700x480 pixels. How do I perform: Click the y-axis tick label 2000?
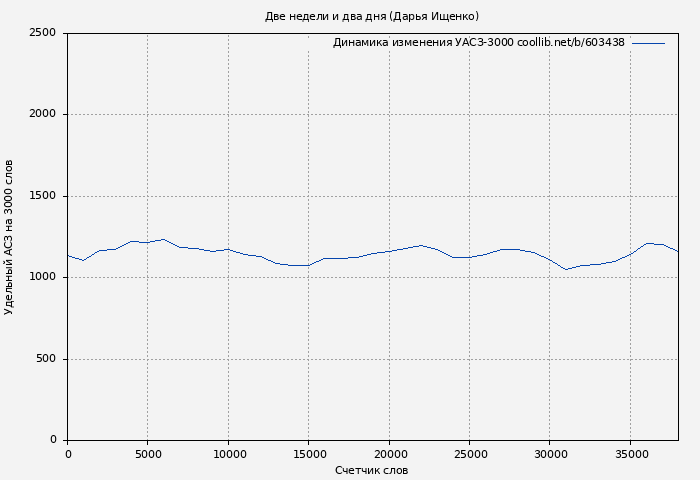[42, 114]
